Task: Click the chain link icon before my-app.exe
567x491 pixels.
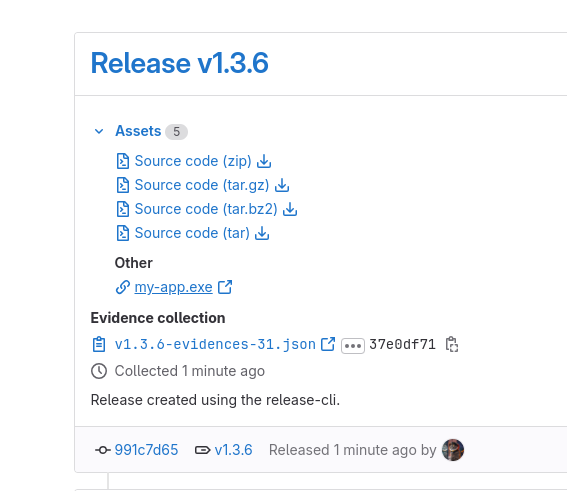Action: pyautogui.click(x=123, y=287)
